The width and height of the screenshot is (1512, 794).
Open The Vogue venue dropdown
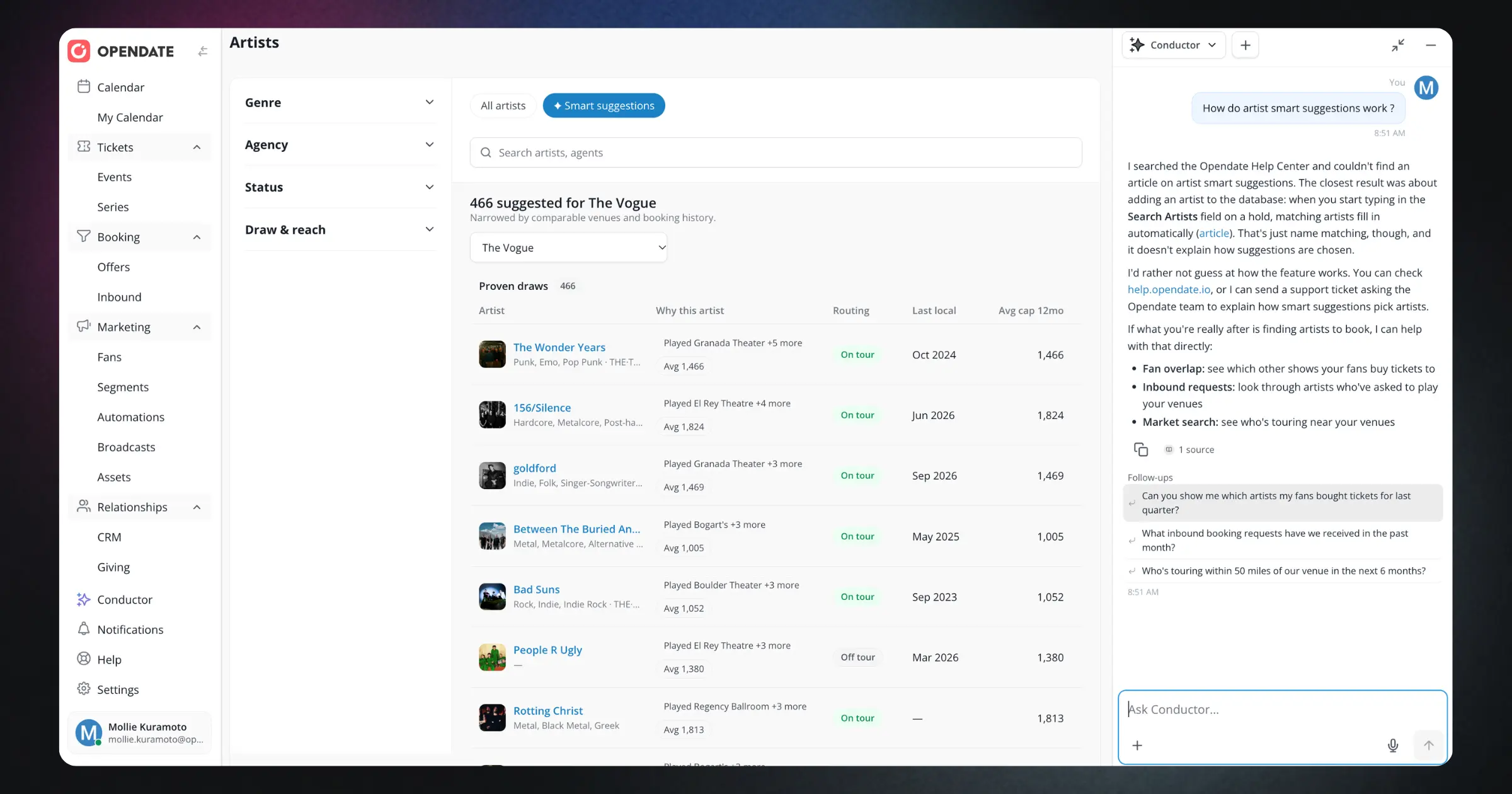(568, 248)
